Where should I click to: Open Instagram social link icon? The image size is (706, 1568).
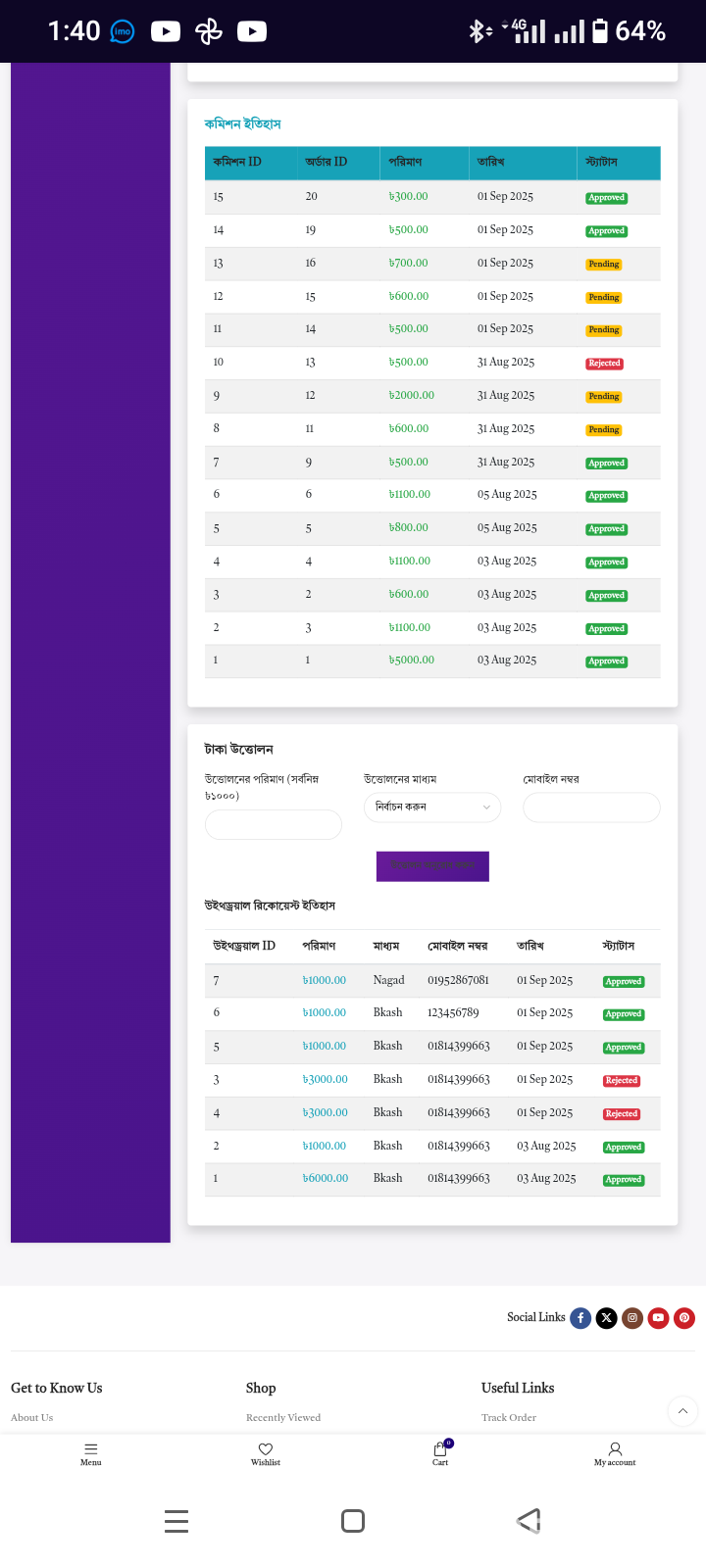pyautogui.click(x=632, y=1318)
